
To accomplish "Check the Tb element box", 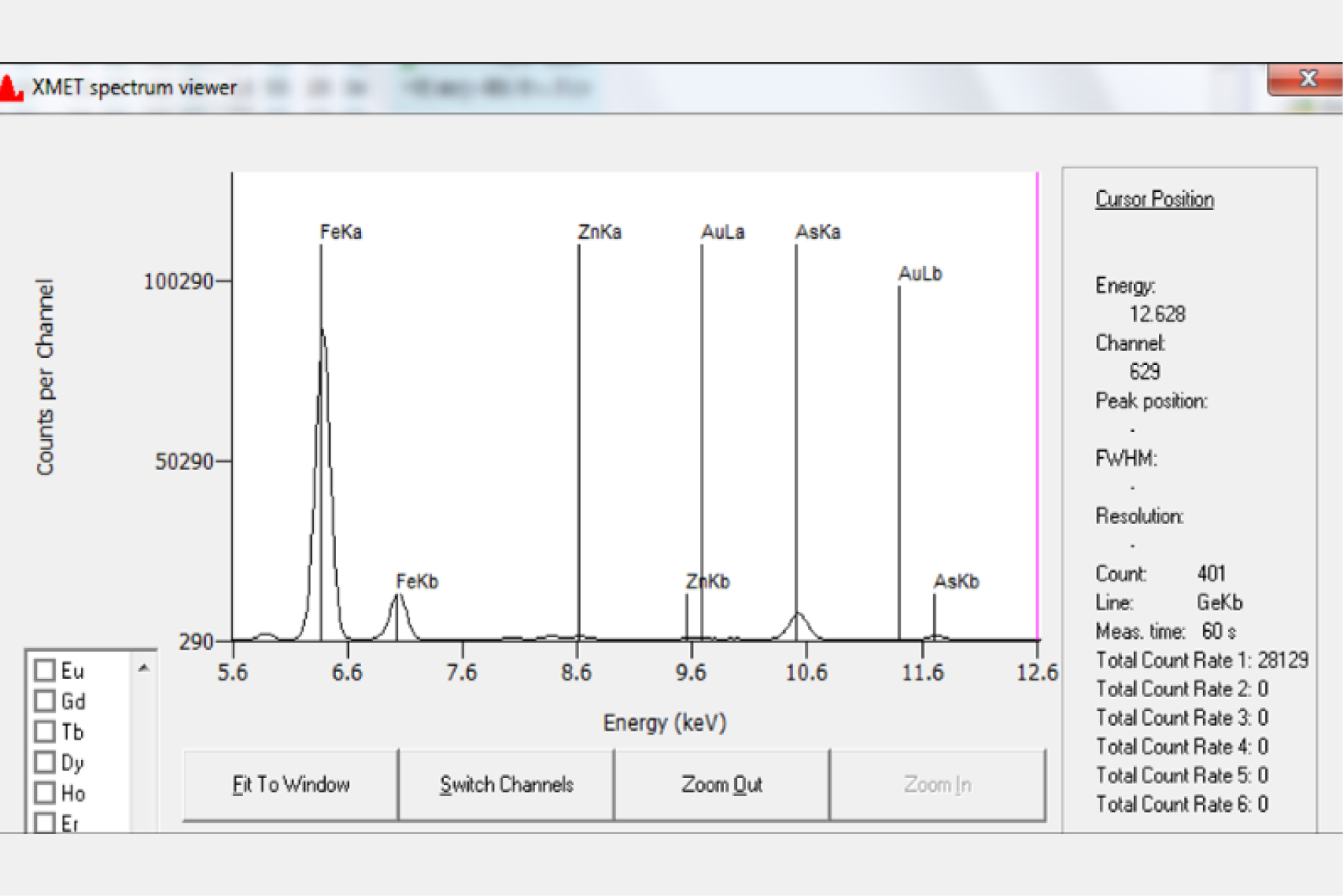I will [45, 732].
